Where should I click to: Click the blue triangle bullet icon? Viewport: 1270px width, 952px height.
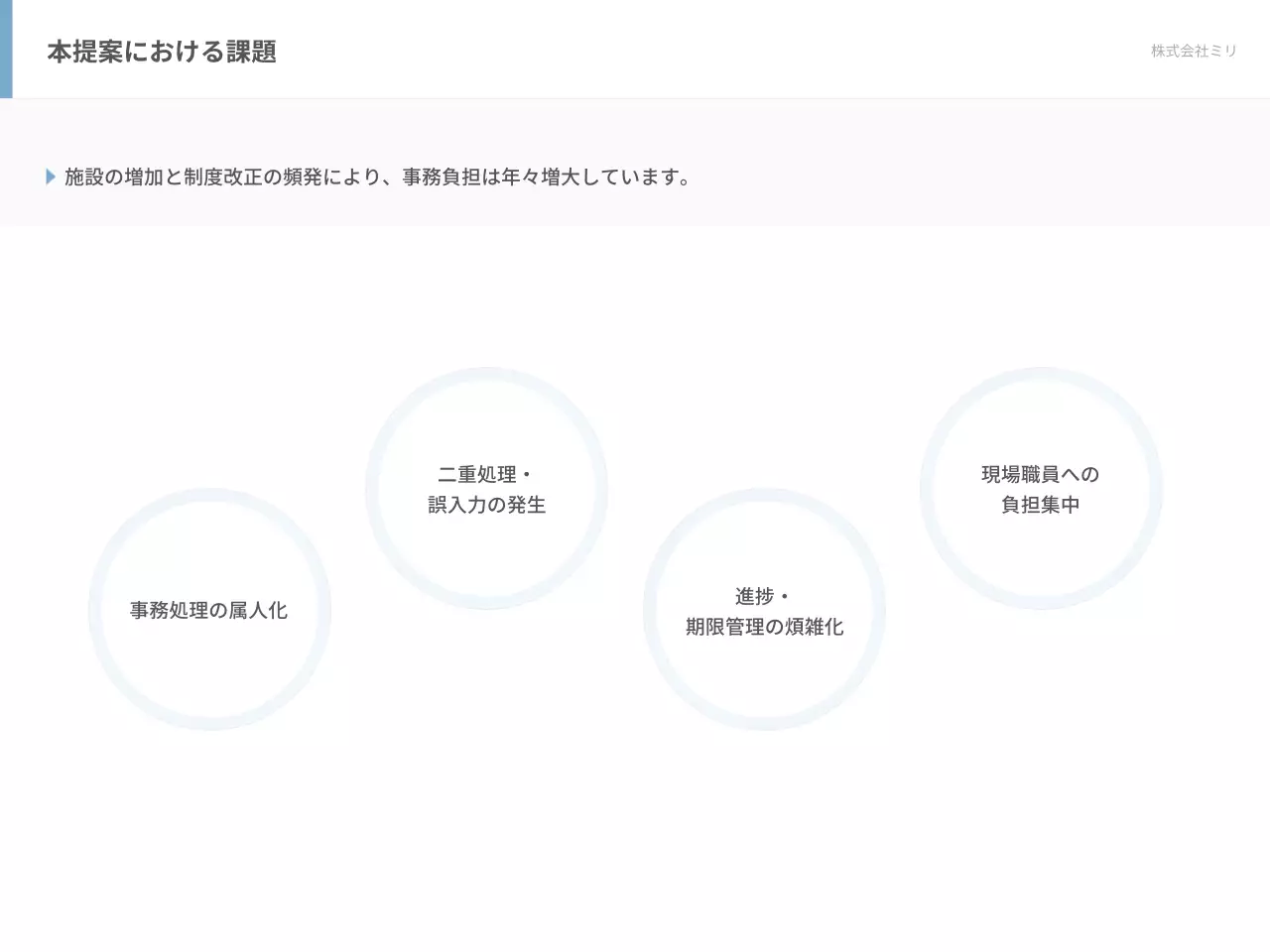tap(51, 176)
